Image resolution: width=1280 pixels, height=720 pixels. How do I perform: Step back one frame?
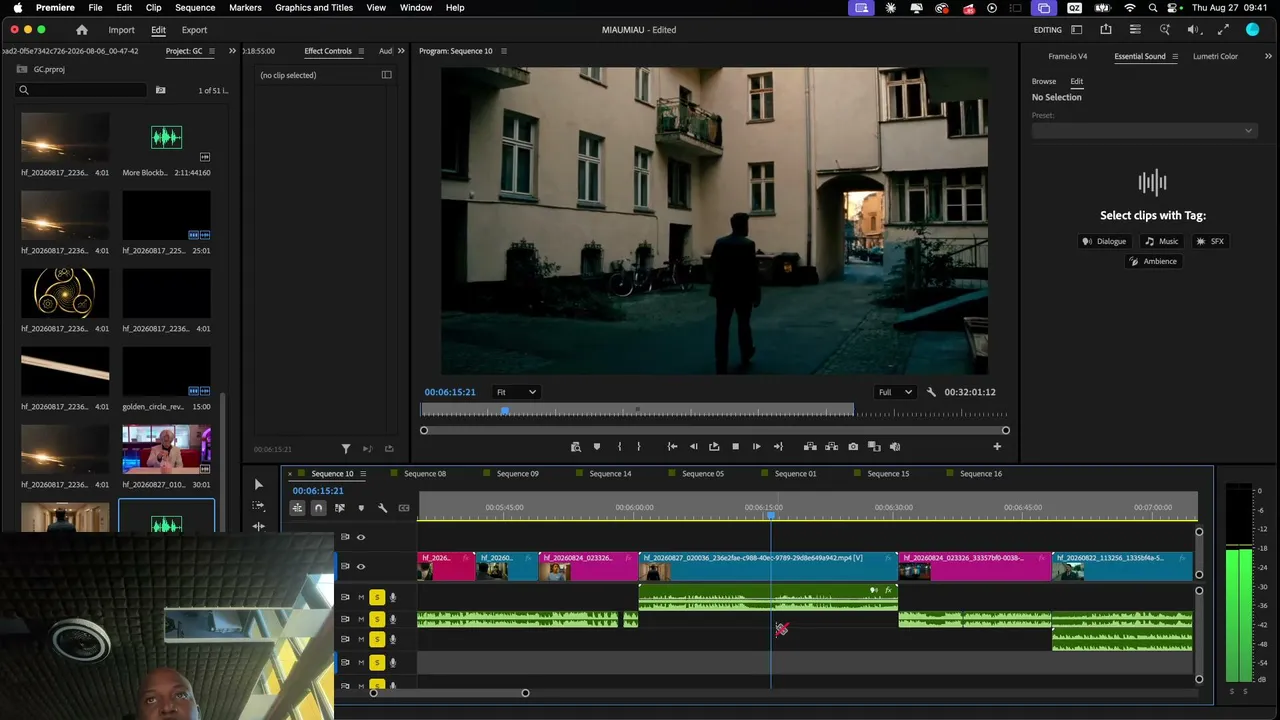pyautogui.click(x=694, y=447)
